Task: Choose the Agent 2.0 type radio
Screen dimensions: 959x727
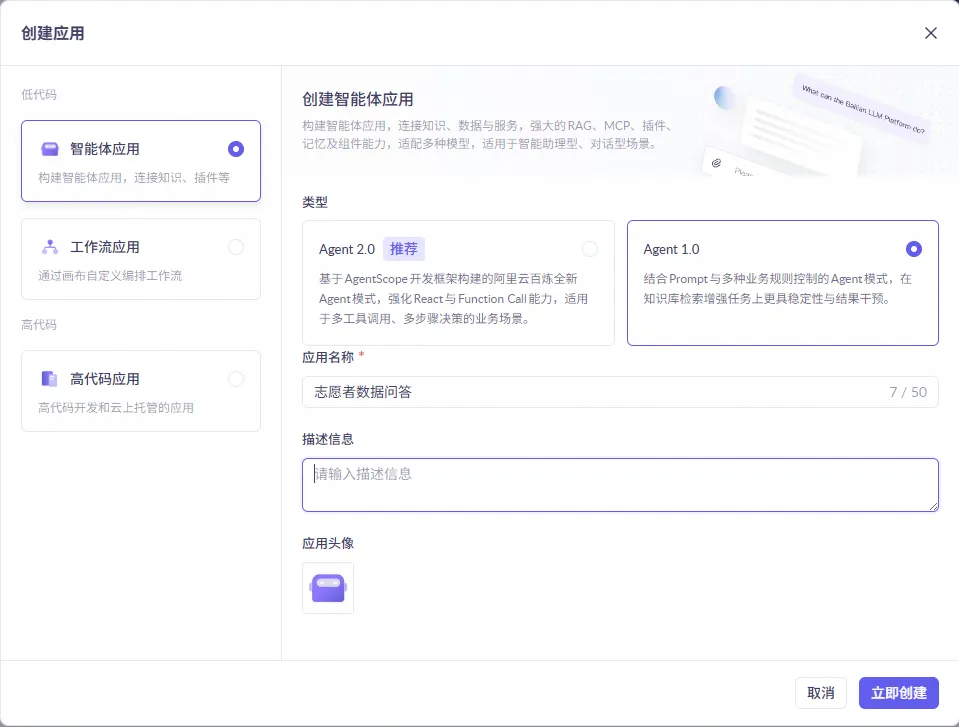Action: pos(590,249)
